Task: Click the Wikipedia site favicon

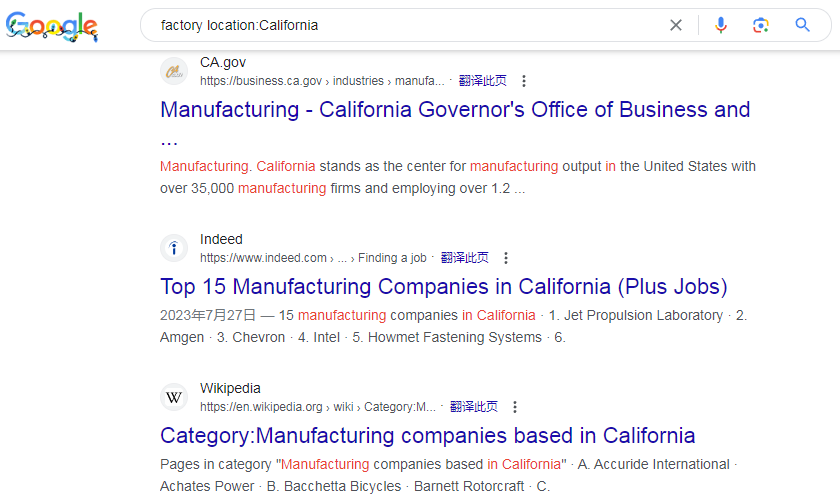Action: click(174, 397)
